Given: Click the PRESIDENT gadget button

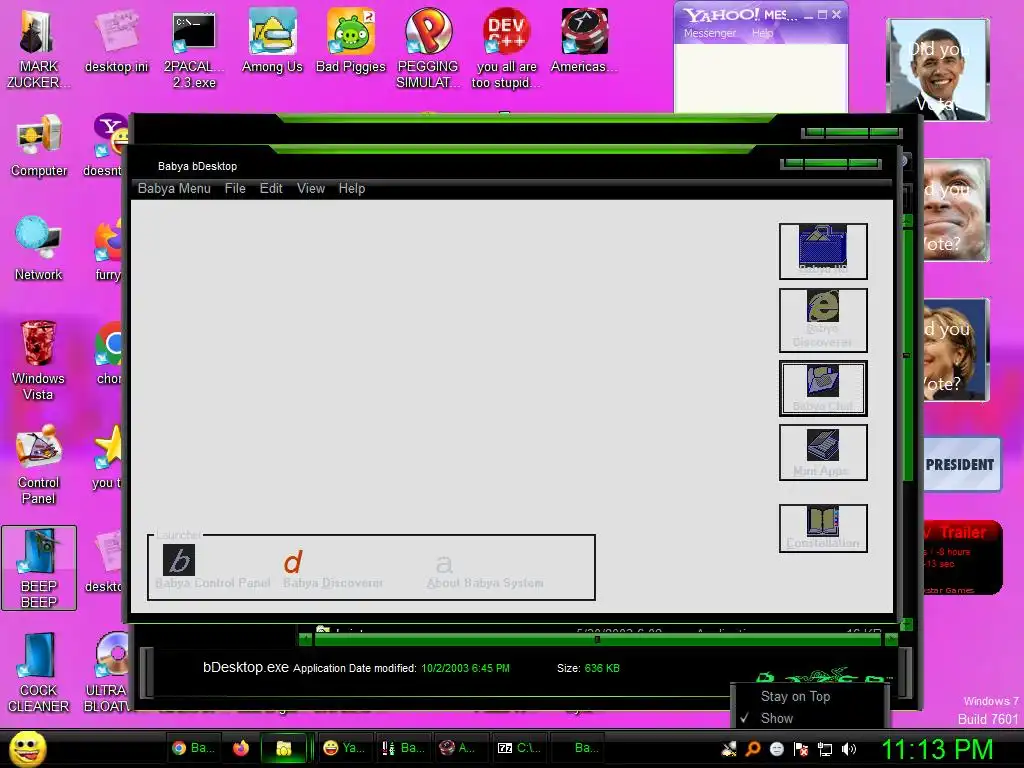Looking at the screenshot, I should tap(960, 464).
